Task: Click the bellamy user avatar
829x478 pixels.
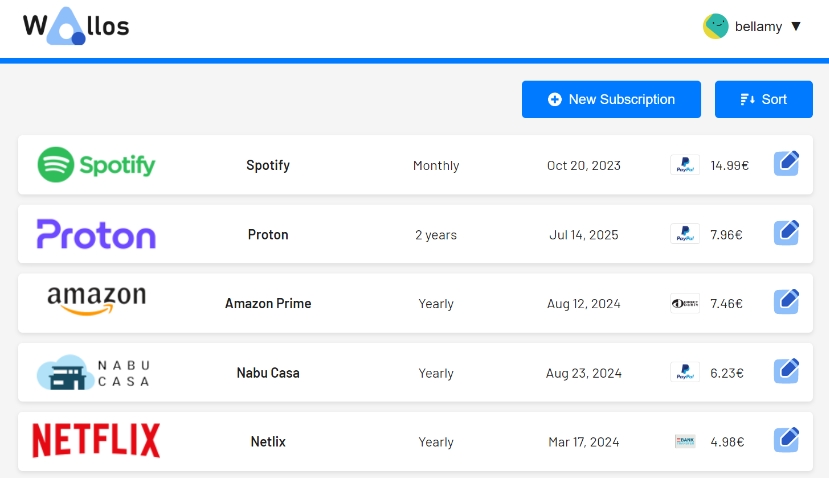Action: (715, 26)
